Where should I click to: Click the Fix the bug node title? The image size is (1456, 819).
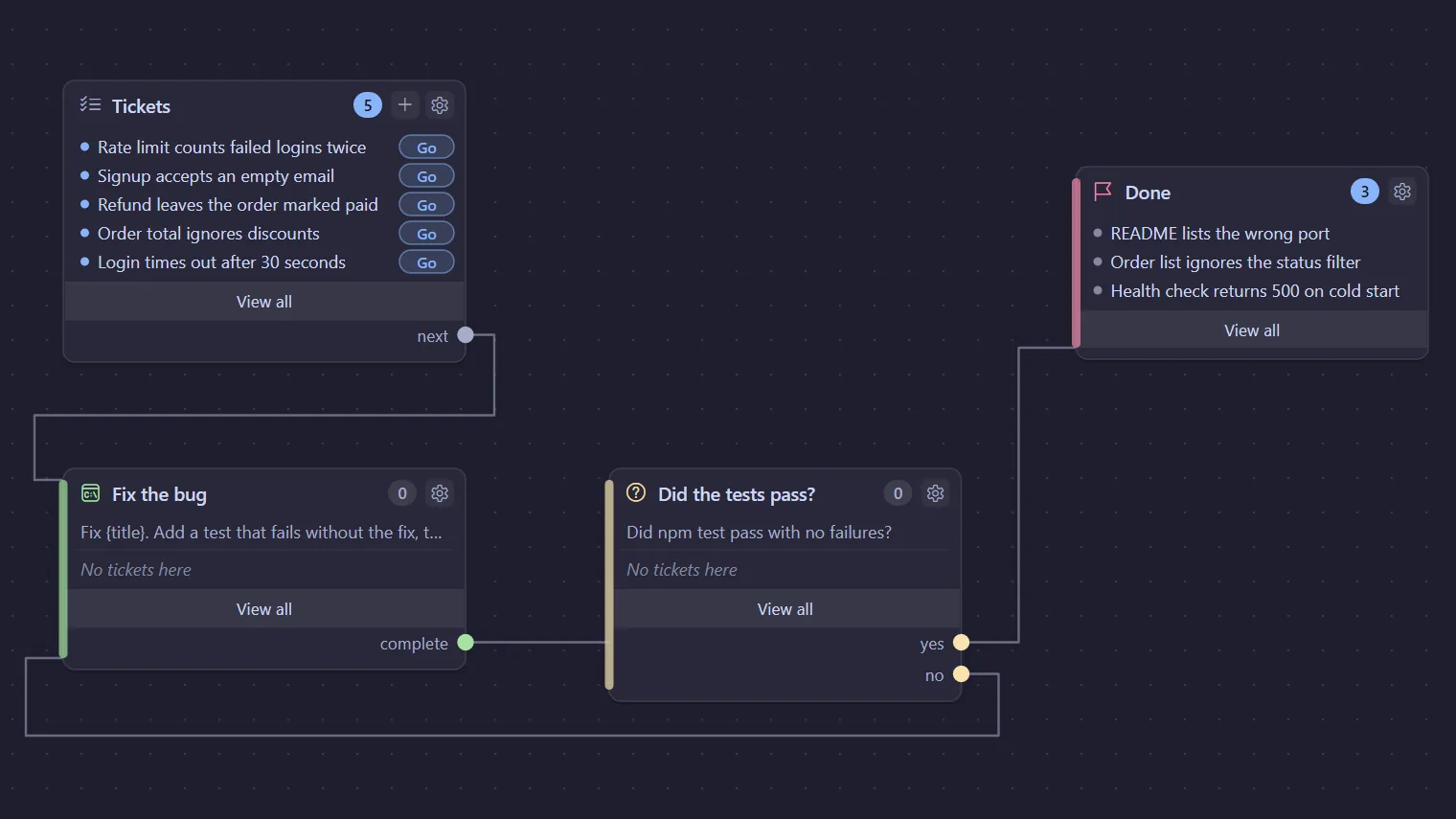point(159,494)
